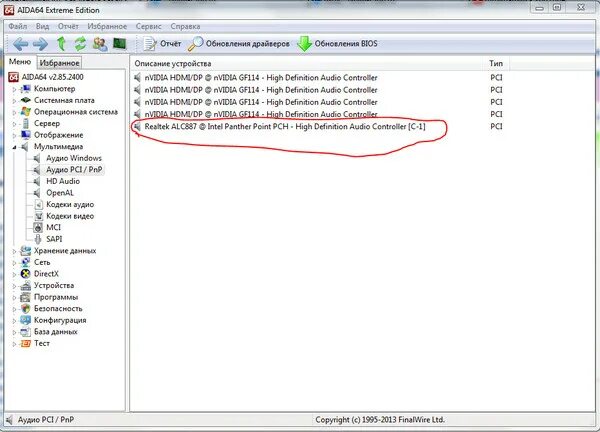The height and width of the screenshot is (432, 600).
Task: Click the SAPI icon in tree
Action: (x=38, y=239)
